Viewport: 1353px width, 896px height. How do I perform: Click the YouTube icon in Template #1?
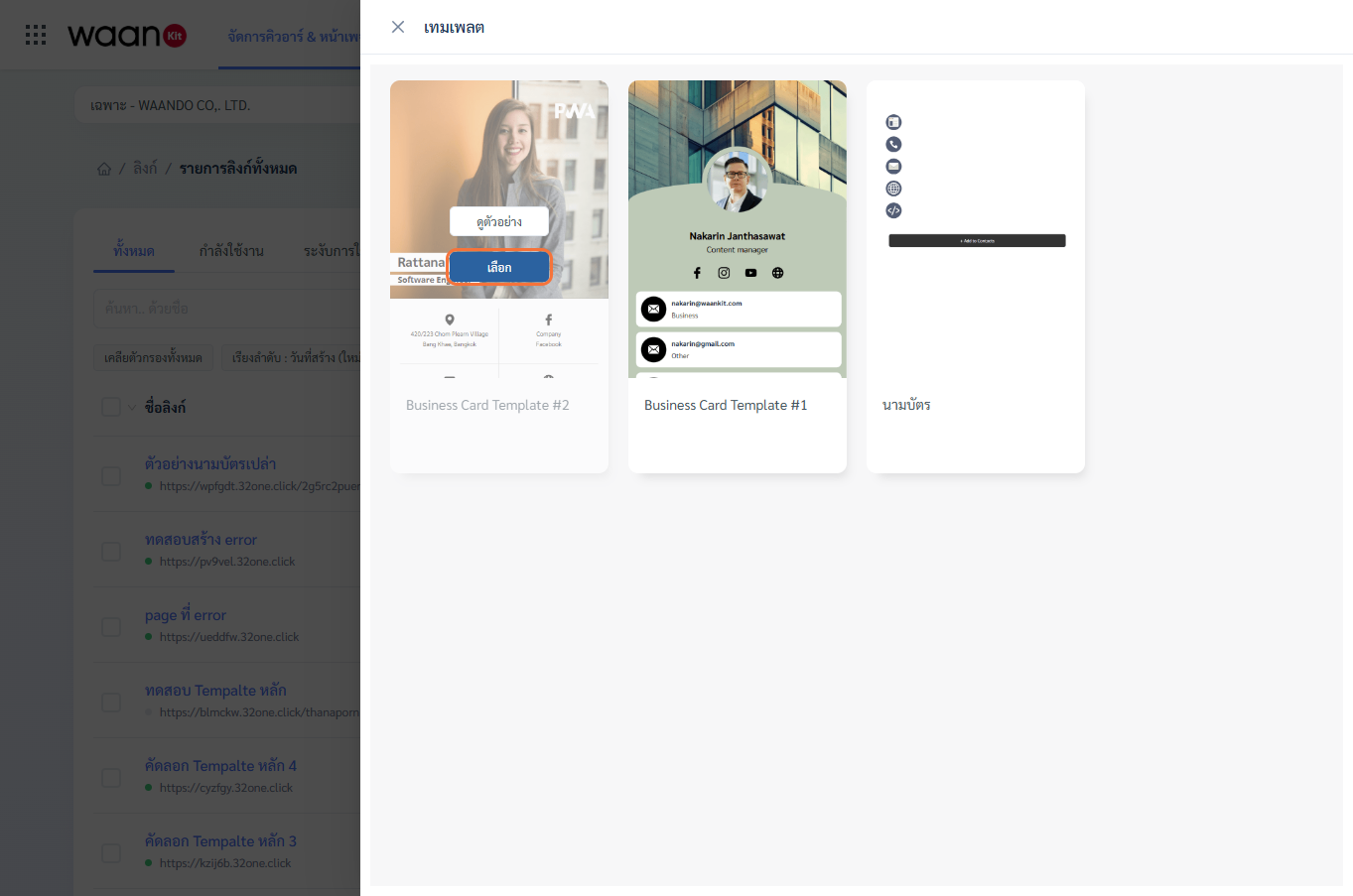tap(750, 273)
